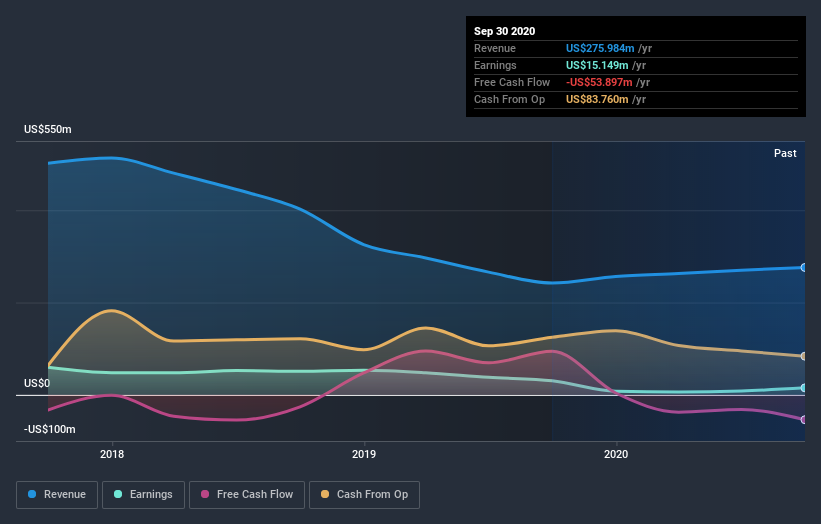Click the 2018 x-axis label
Viewport: 821px width, 524px height.
[x=112, y=454]
